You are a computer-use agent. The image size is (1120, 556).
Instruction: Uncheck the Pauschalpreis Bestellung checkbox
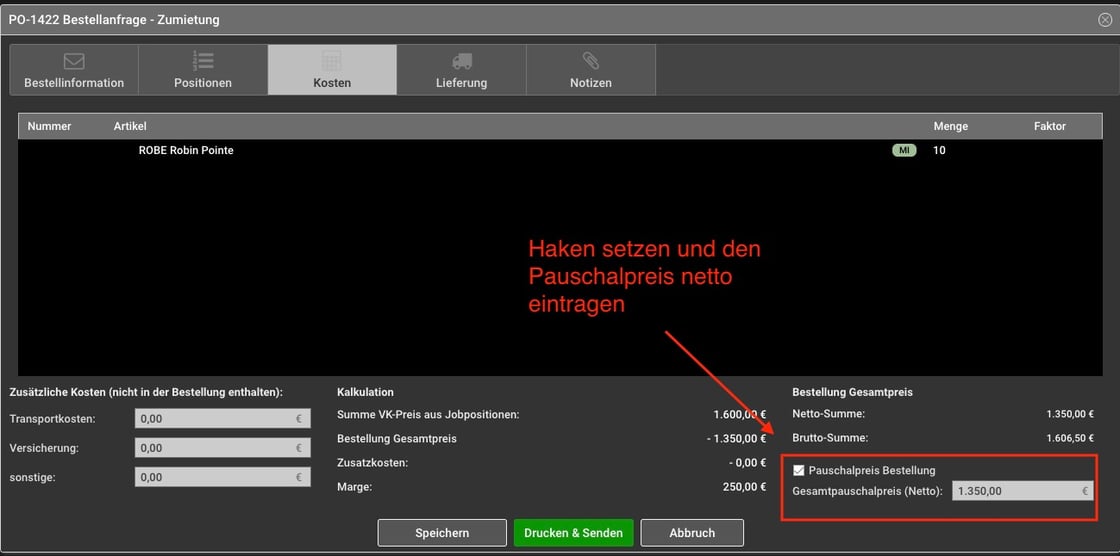click(x=799, y=470)
